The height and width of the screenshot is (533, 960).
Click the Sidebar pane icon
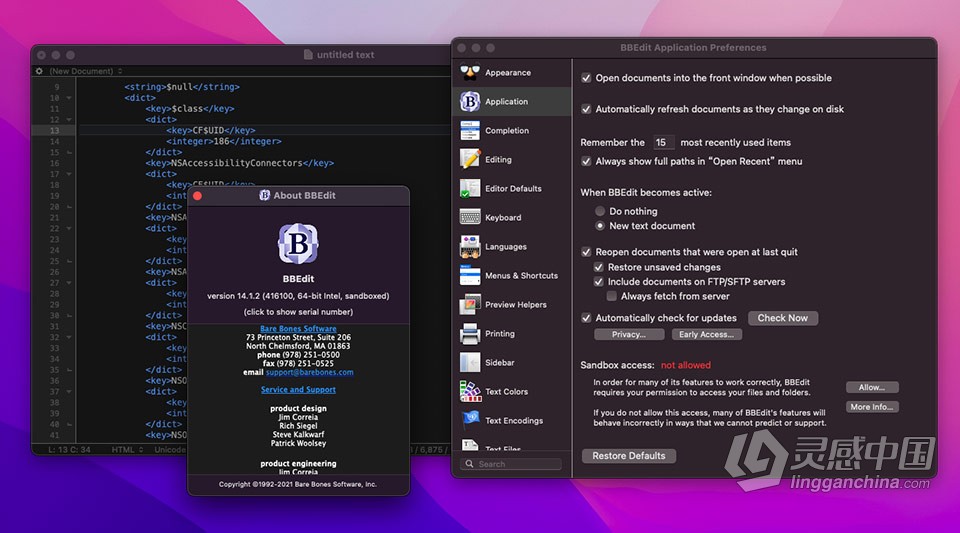coord(470,362)
